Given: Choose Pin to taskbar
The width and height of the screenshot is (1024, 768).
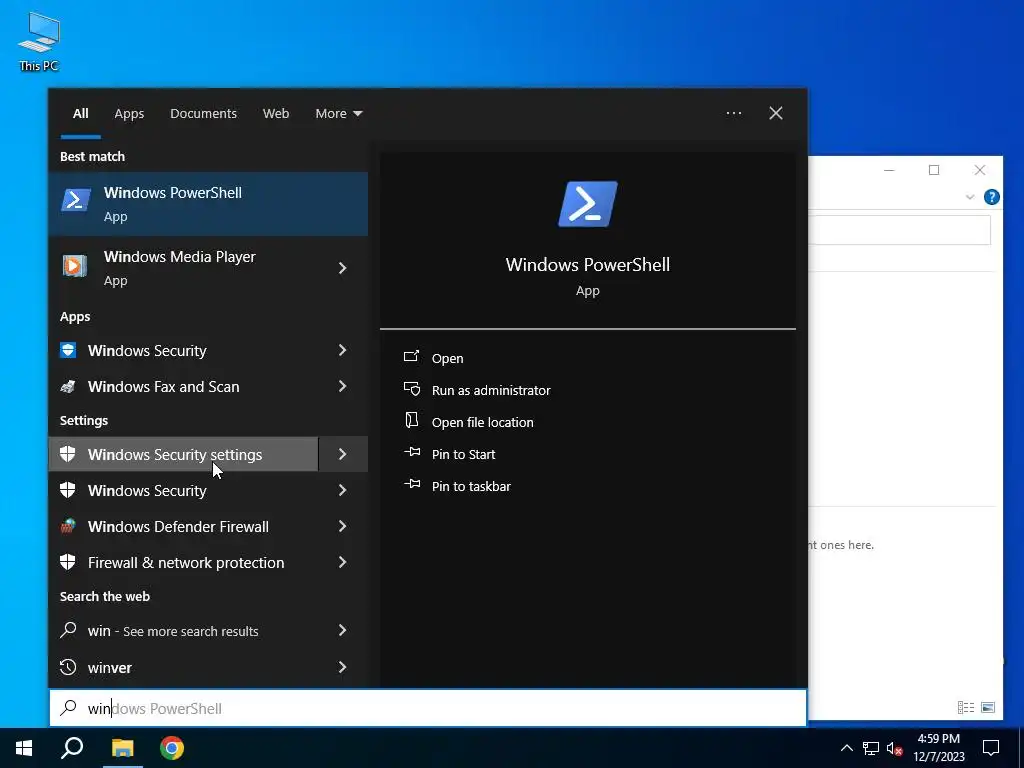Looking at the screenshot, I should tap(472, 486).
